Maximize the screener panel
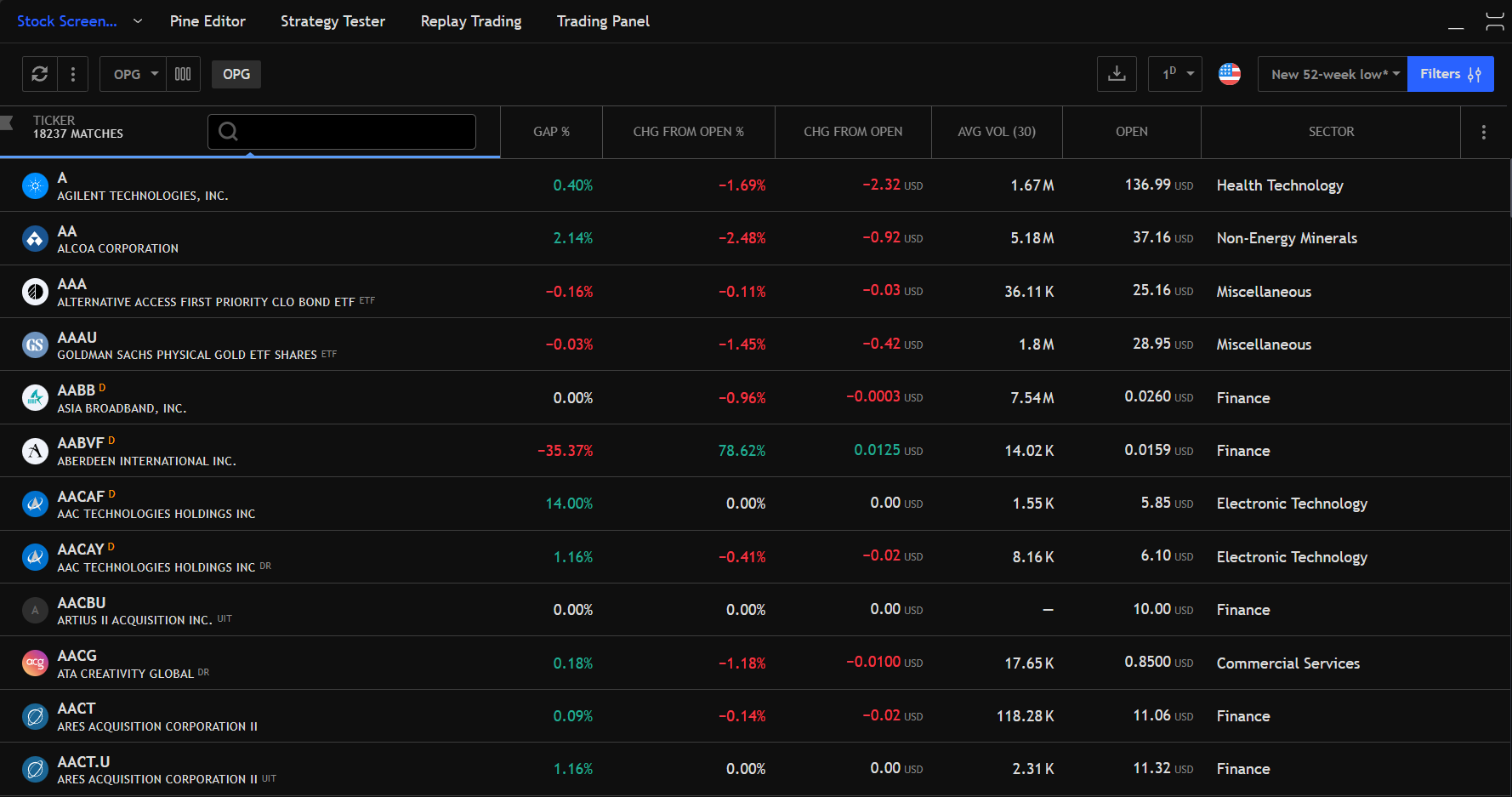This screenshot has height=797, width=1512. coord(1495,21)
